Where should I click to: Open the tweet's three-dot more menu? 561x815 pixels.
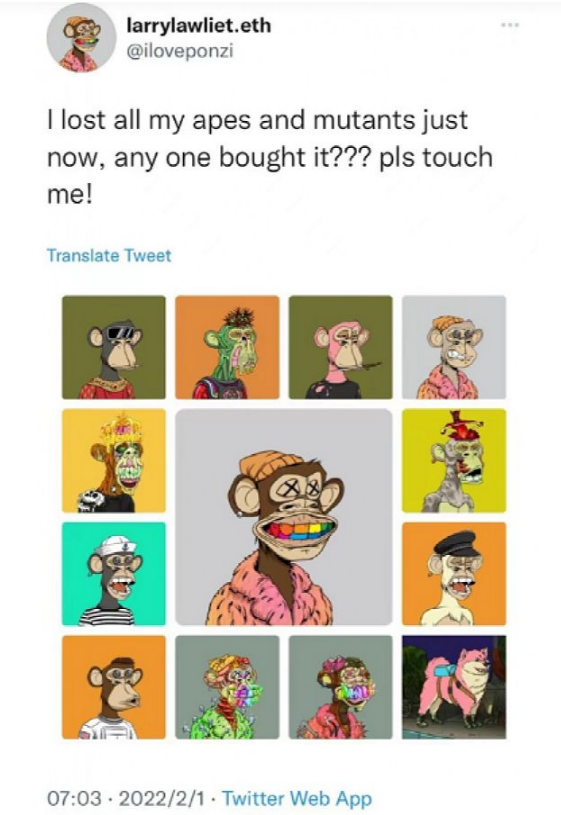point(511,24)
